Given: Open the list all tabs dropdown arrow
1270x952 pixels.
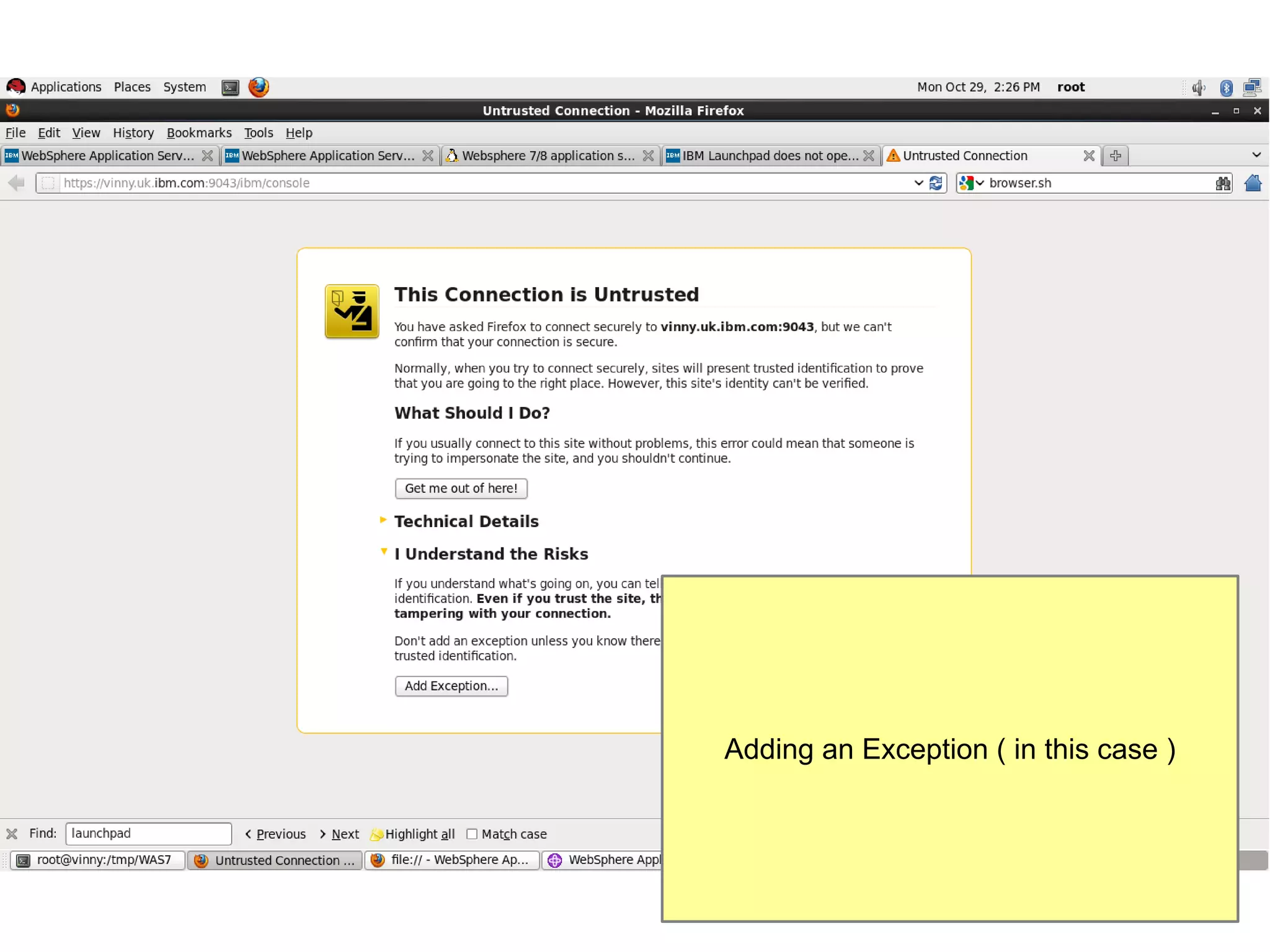Looking at the screenshot, I should tap(1256, 155).
